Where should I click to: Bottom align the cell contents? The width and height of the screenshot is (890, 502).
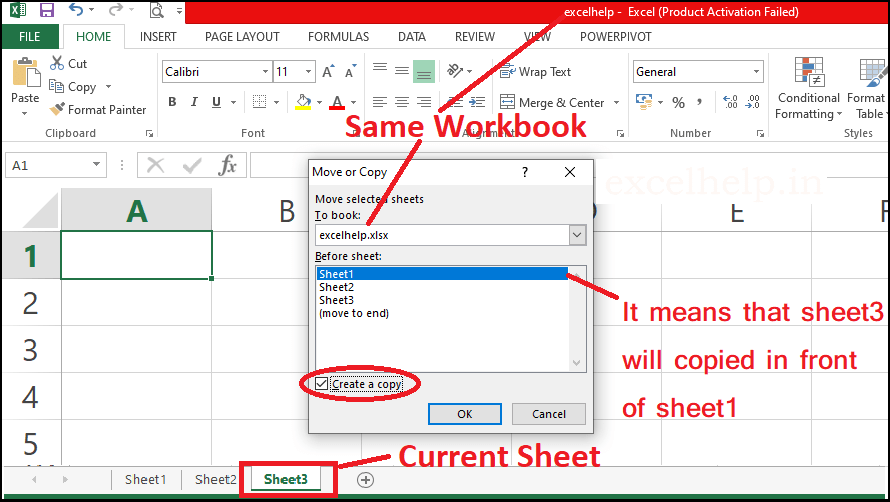pos(424,72)
